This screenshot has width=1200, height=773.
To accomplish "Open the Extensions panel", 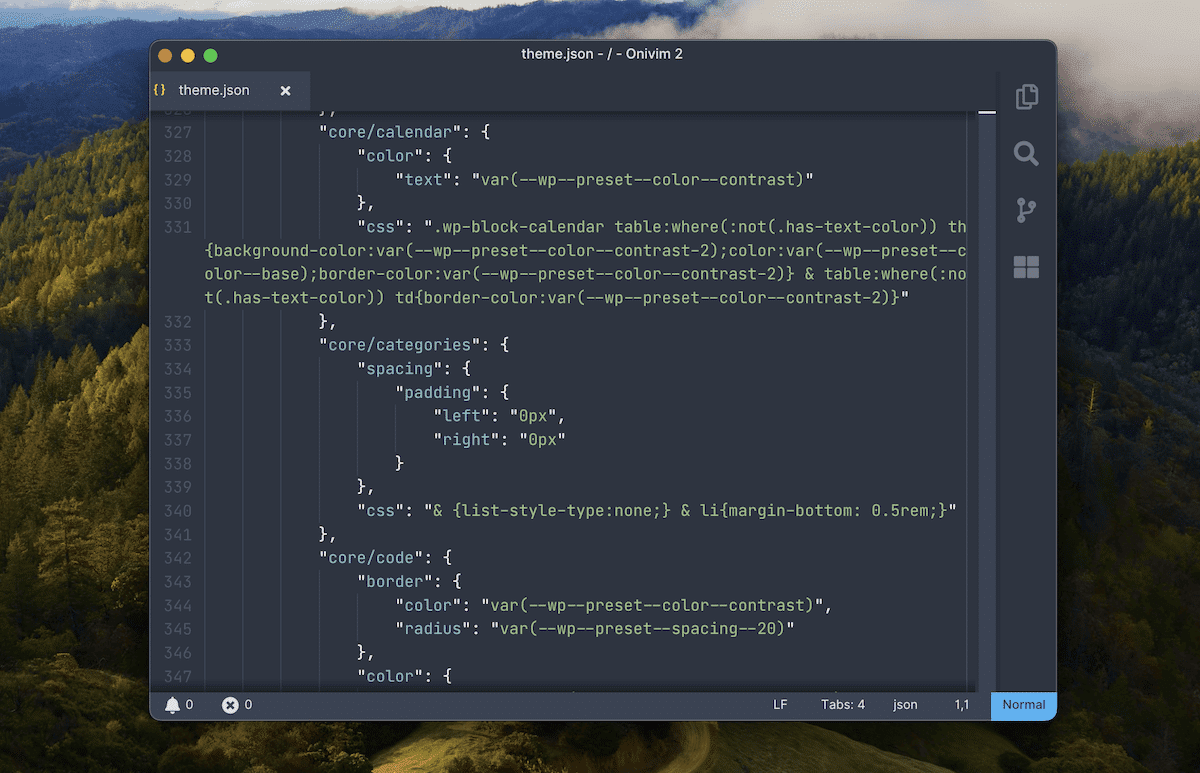I will point(1025,267).
